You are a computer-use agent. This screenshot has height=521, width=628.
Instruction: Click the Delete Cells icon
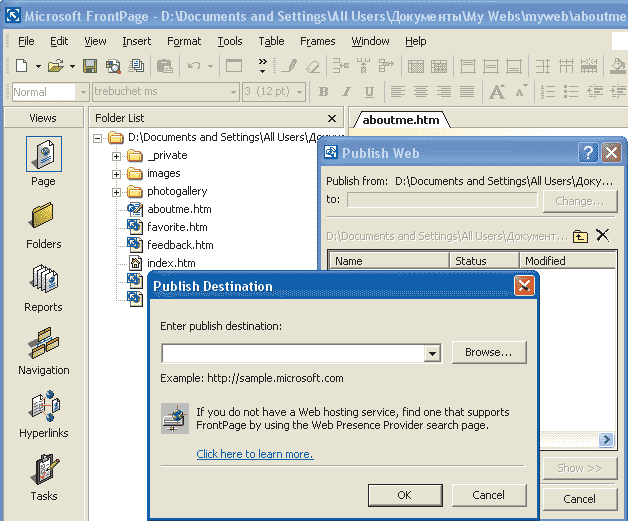tap(386, 66)
